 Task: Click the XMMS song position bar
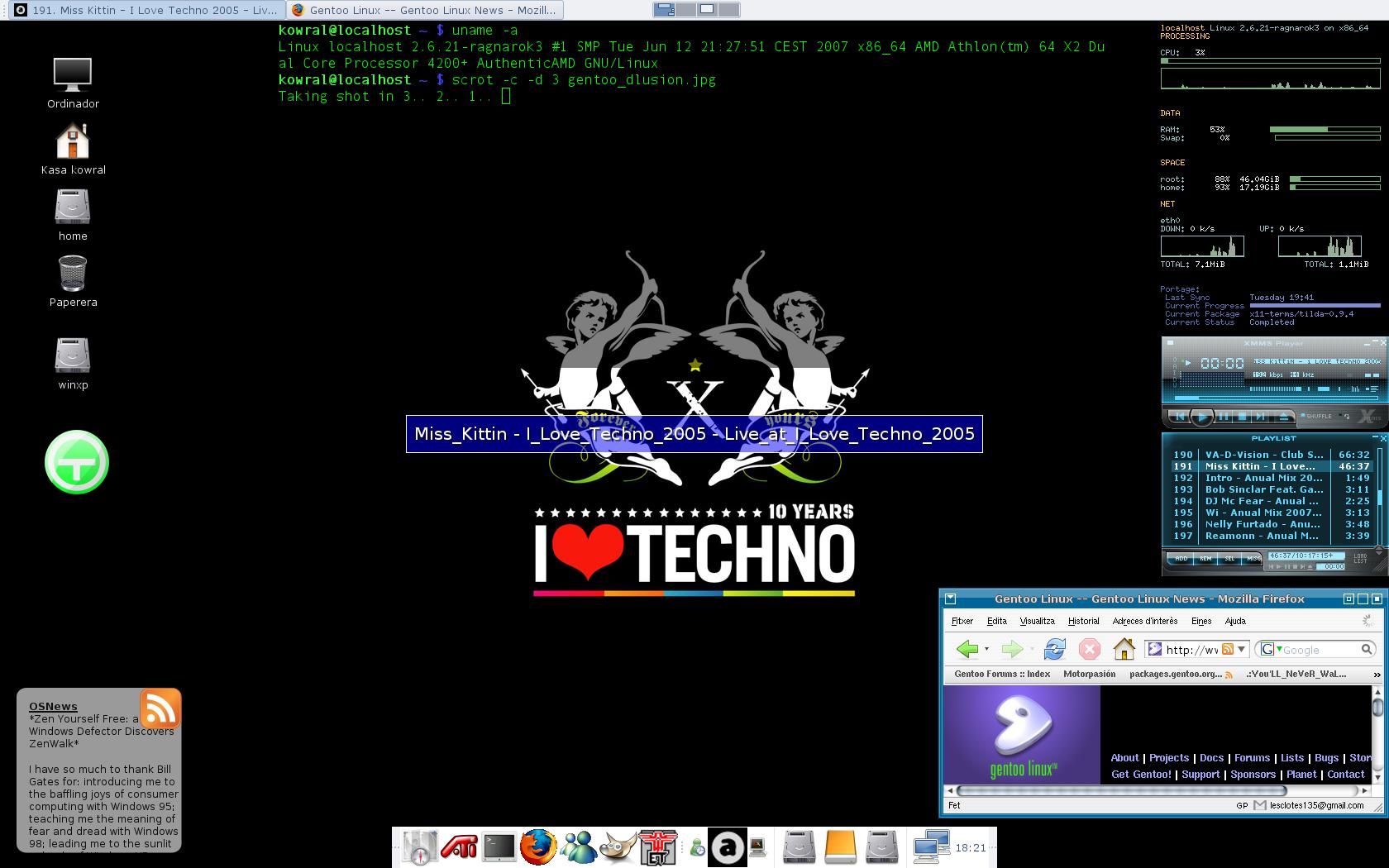click(x=1277, y=398)
